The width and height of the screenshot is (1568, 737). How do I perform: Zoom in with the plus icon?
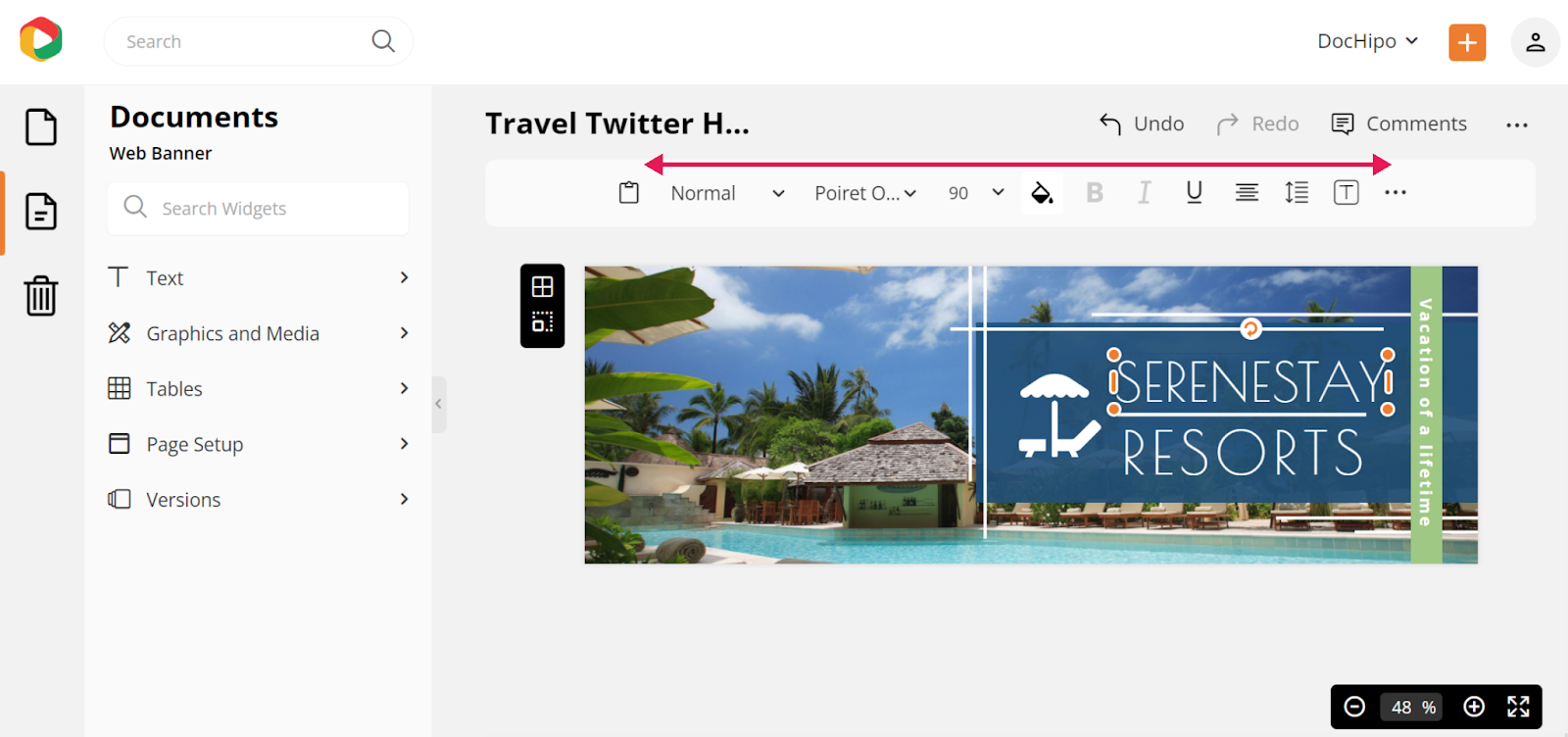1474,707
